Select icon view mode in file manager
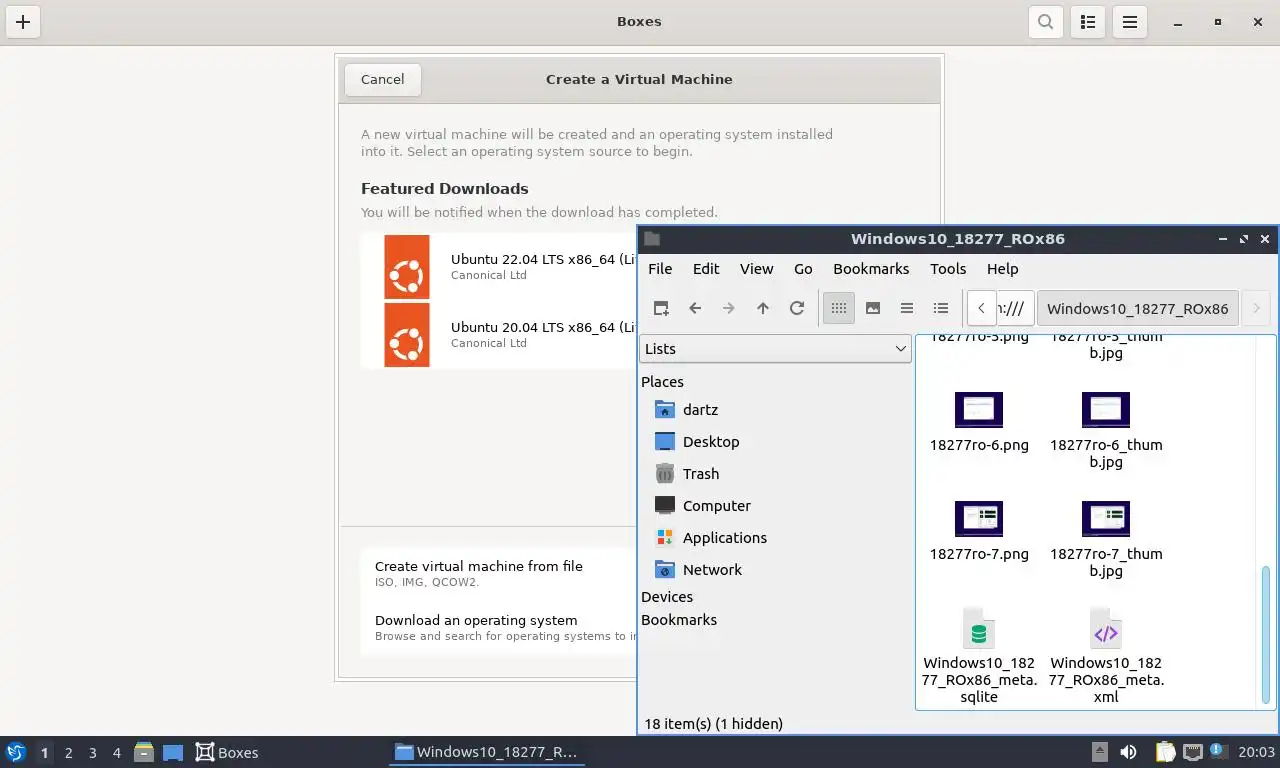This screenshot has height=768, width=1280. click(x=839, y=308)
